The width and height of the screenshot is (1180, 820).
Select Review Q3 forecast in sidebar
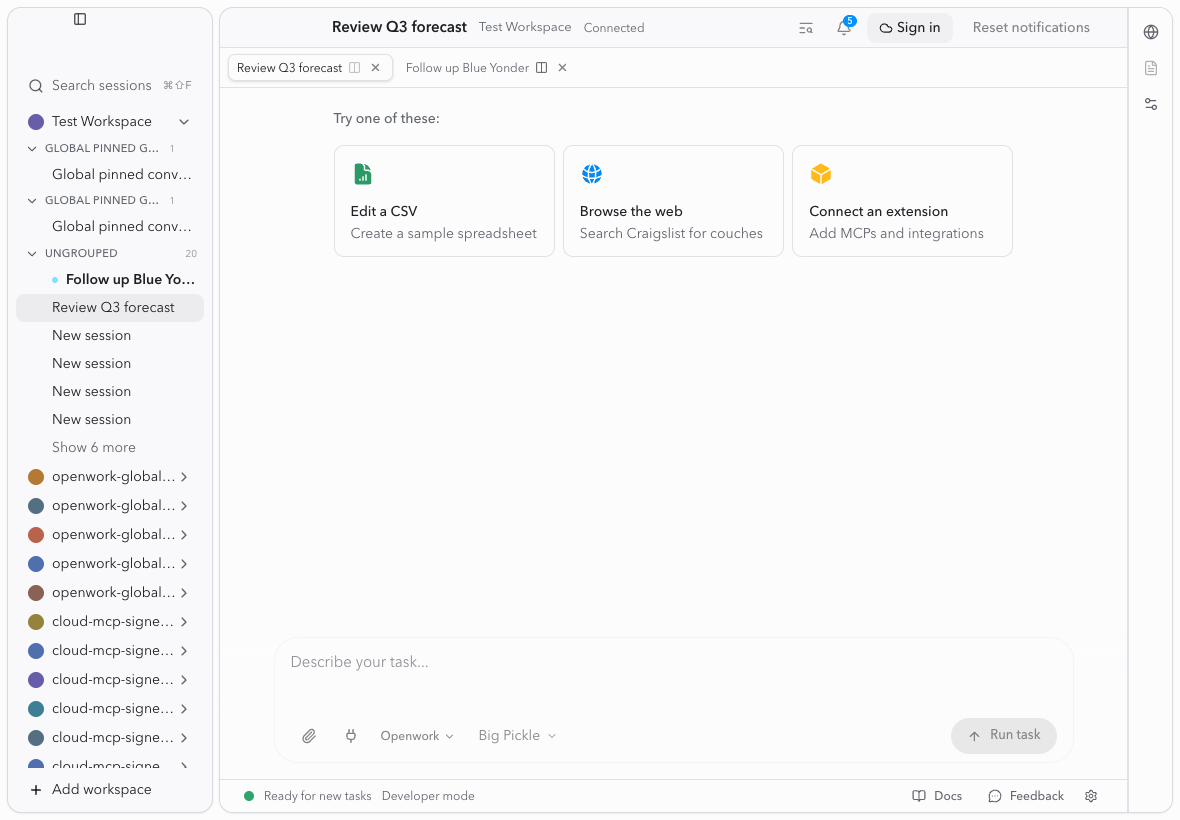pos(110,308)
